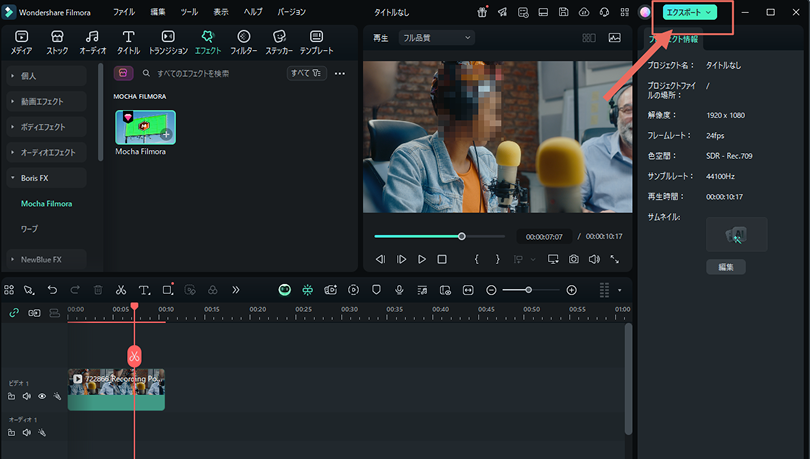Screen dimensions: 810x459
Task: Open the テンプレート (Templates) panel
Action: point(316,42)
